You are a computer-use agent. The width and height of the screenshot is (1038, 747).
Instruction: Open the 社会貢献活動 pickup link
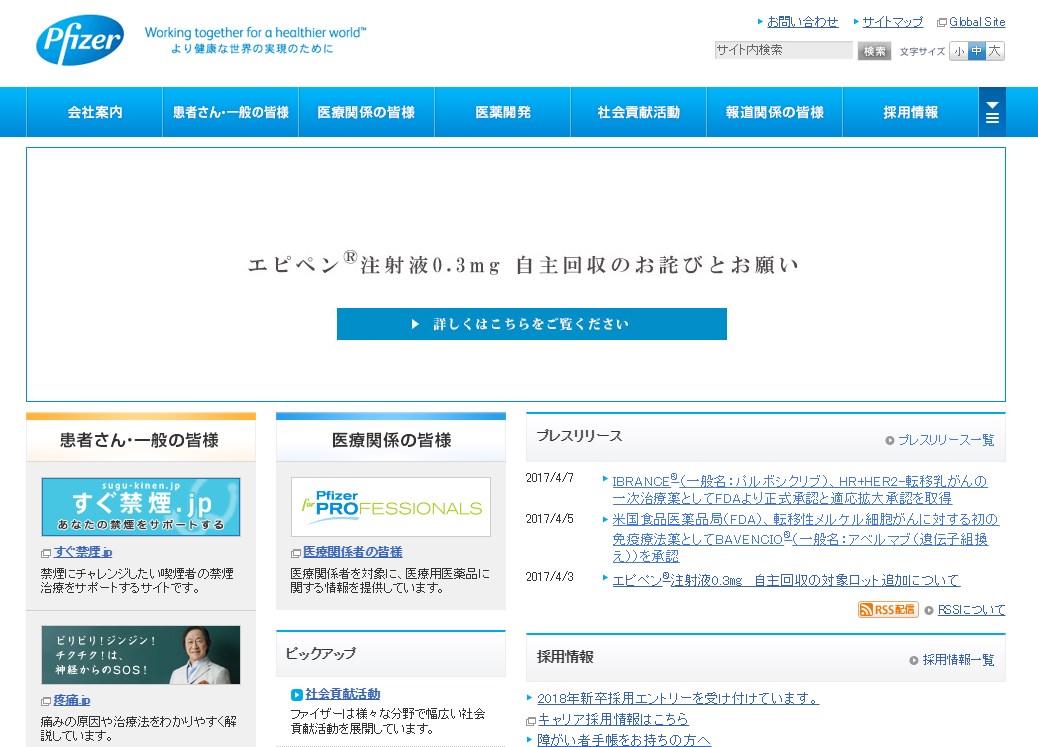(343, 694)
